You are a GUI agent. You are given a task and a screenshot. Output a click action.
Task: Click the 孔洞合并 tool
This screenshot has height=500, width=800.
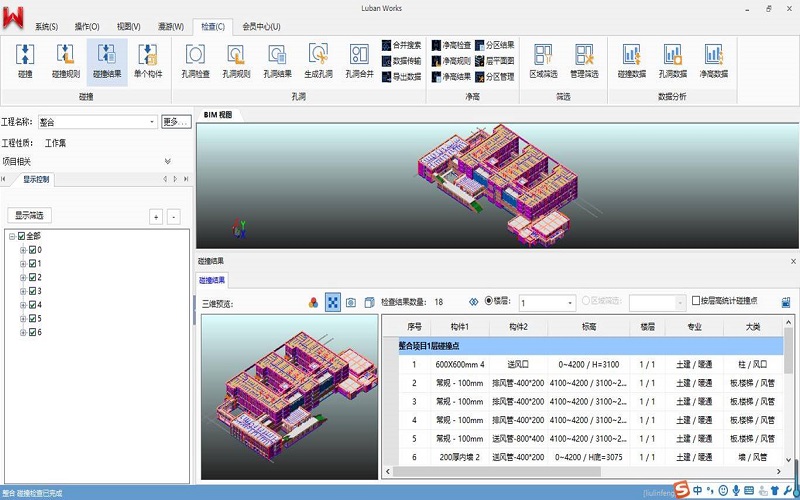click(359, 61)
